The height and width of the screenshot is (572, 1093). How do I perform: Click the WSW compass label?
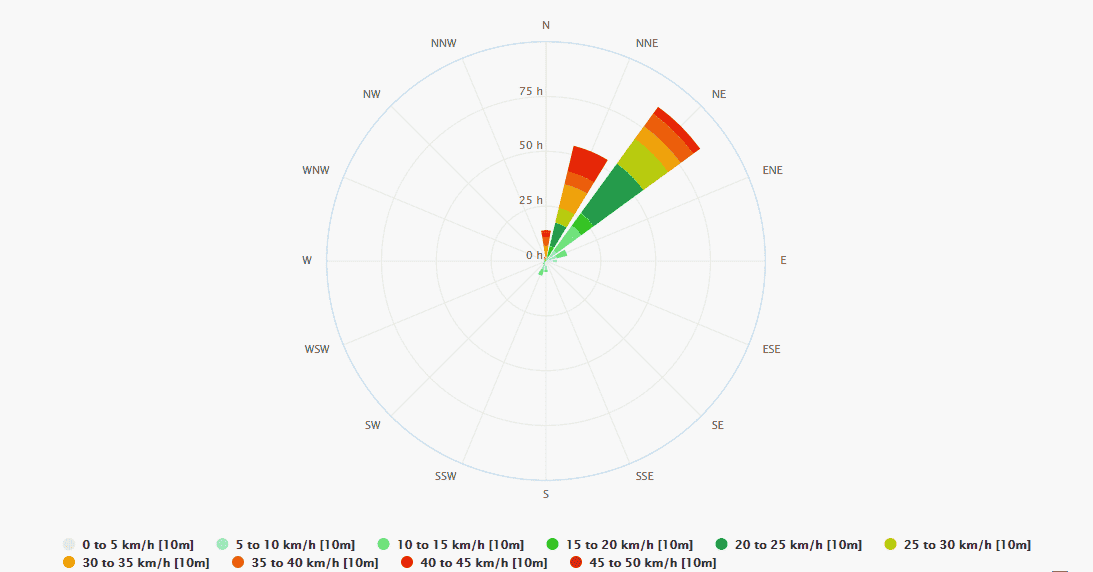317,349
